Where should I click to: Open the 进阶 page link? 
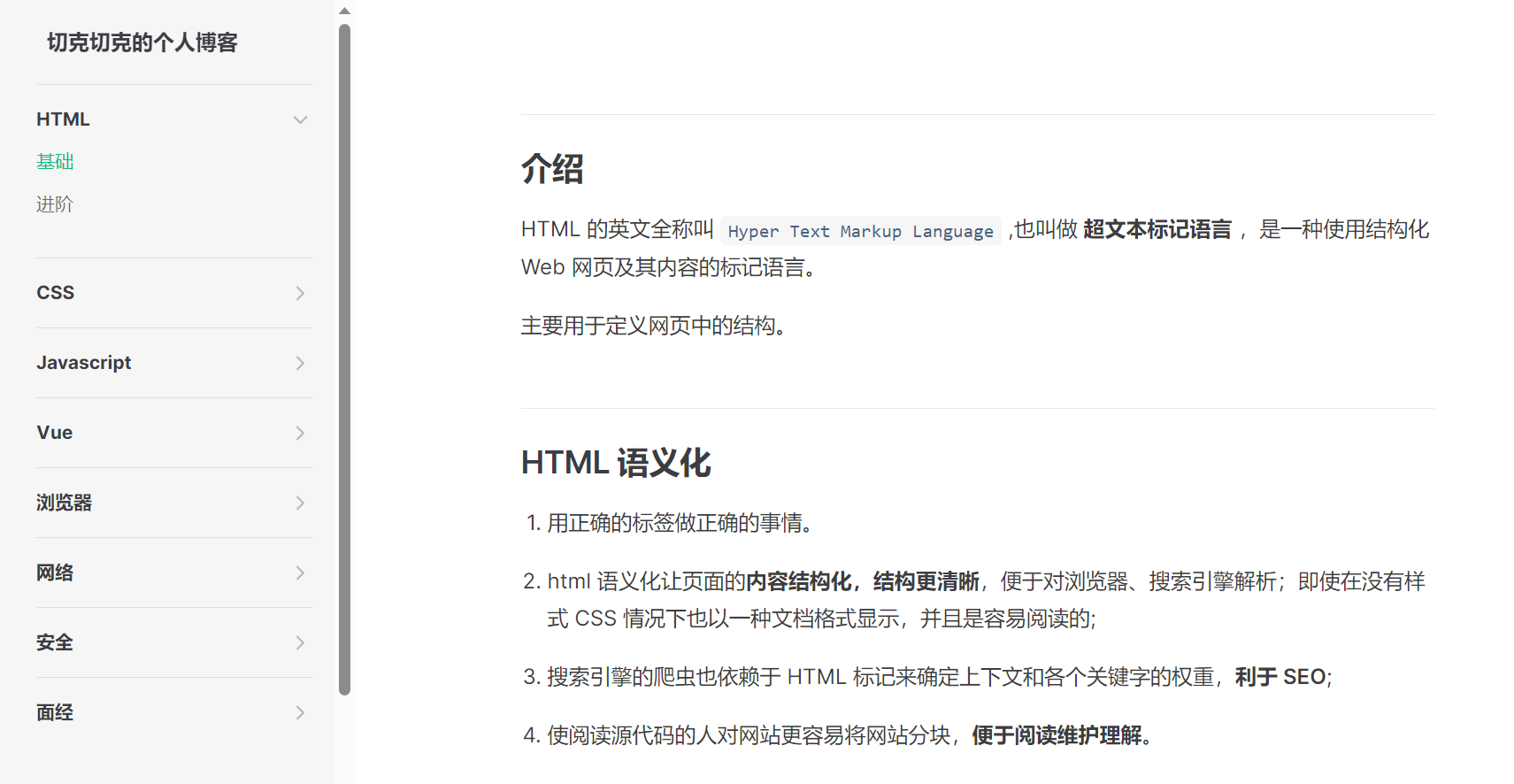click(55, 204)
